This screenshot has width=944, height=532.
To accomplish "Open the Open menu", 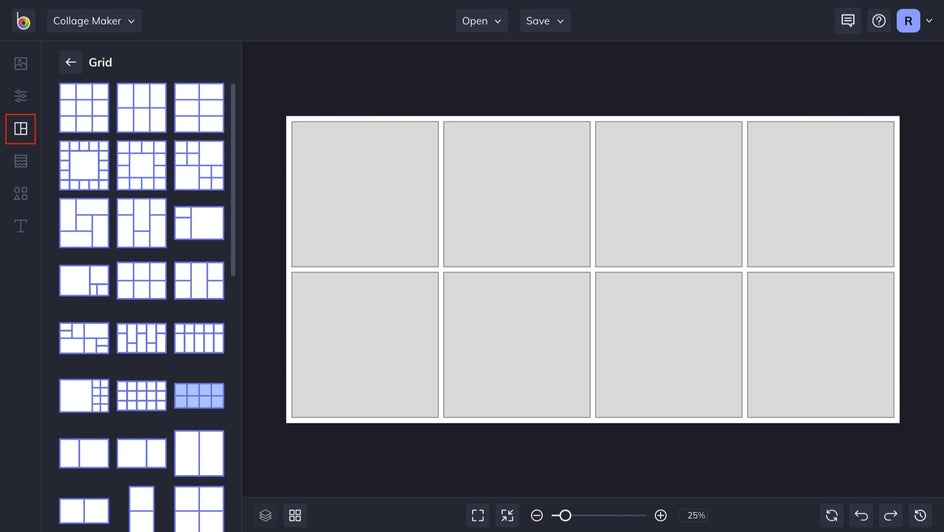I will [481, 21].
